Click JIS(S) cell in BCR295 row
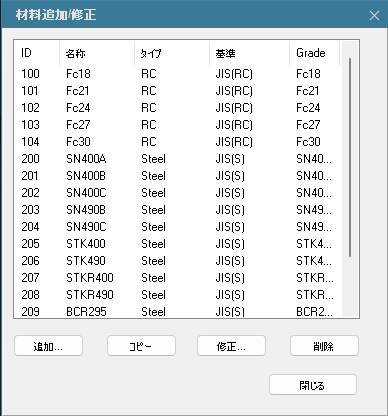Viewport: 388px width, 416px height. pyautogui.click(x=230, y=312)
